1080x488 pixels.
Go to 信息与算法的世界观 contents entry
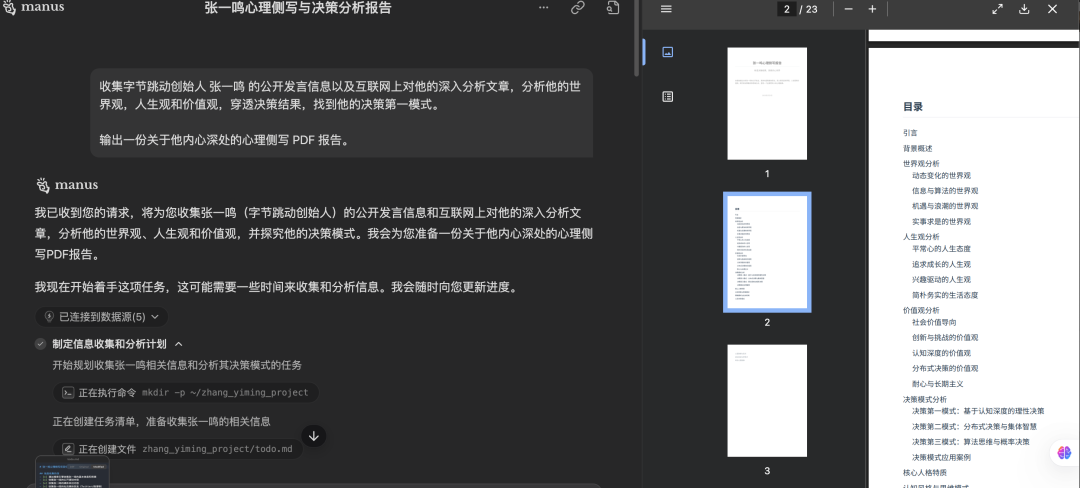point(945,191)
